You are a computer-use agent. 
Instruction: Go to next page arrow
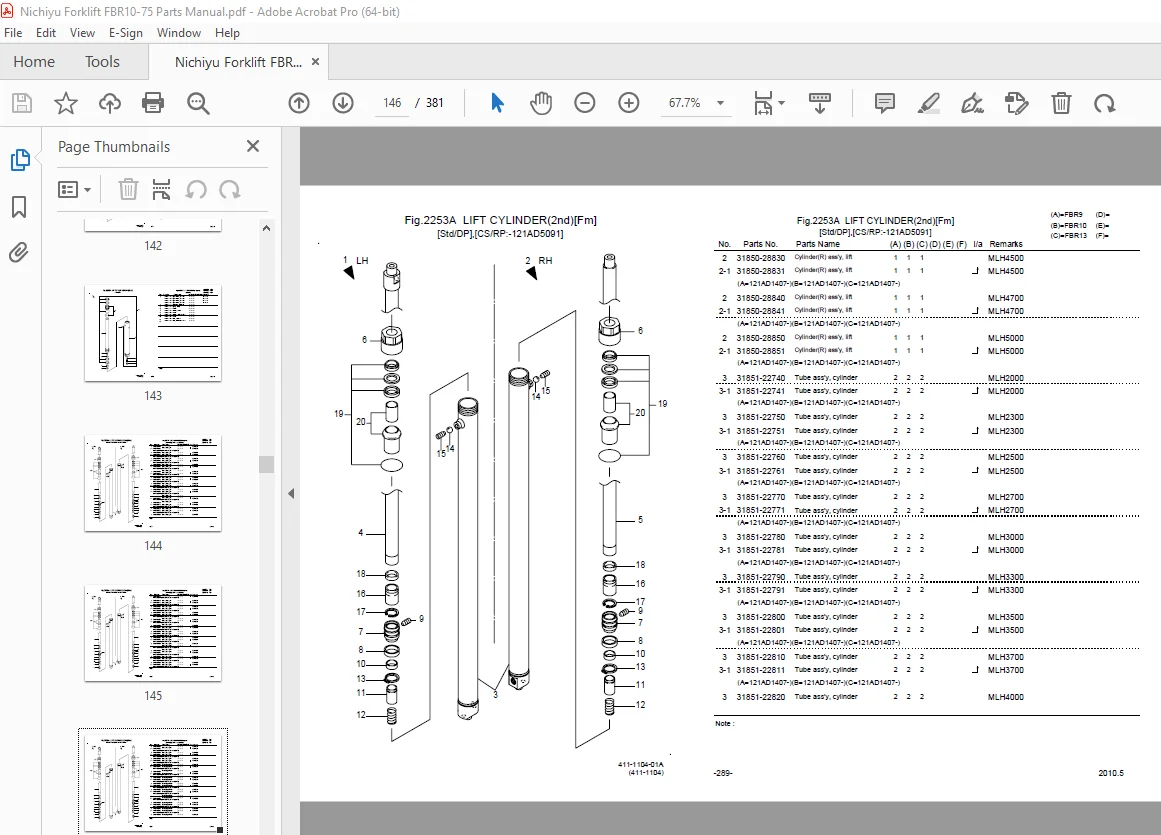pyautogui.click(x=343, y=103)
